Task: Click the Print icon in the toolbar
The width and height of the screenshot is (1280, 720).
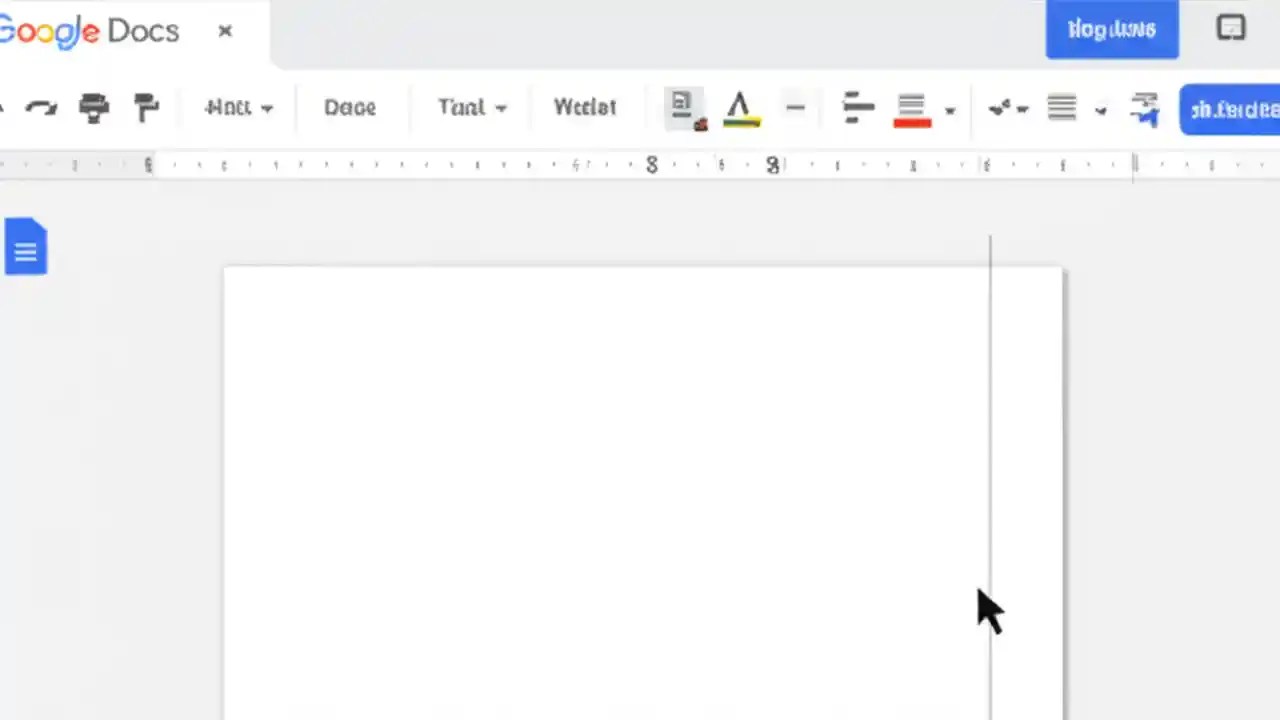Action: click(x=94, y=108)
